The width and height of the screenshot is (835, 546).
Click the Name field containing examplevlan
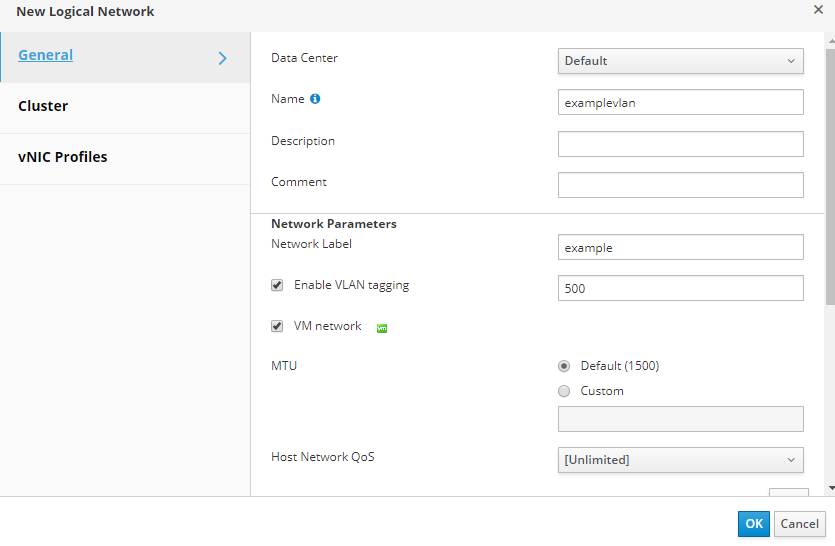[x=680, y=102]
